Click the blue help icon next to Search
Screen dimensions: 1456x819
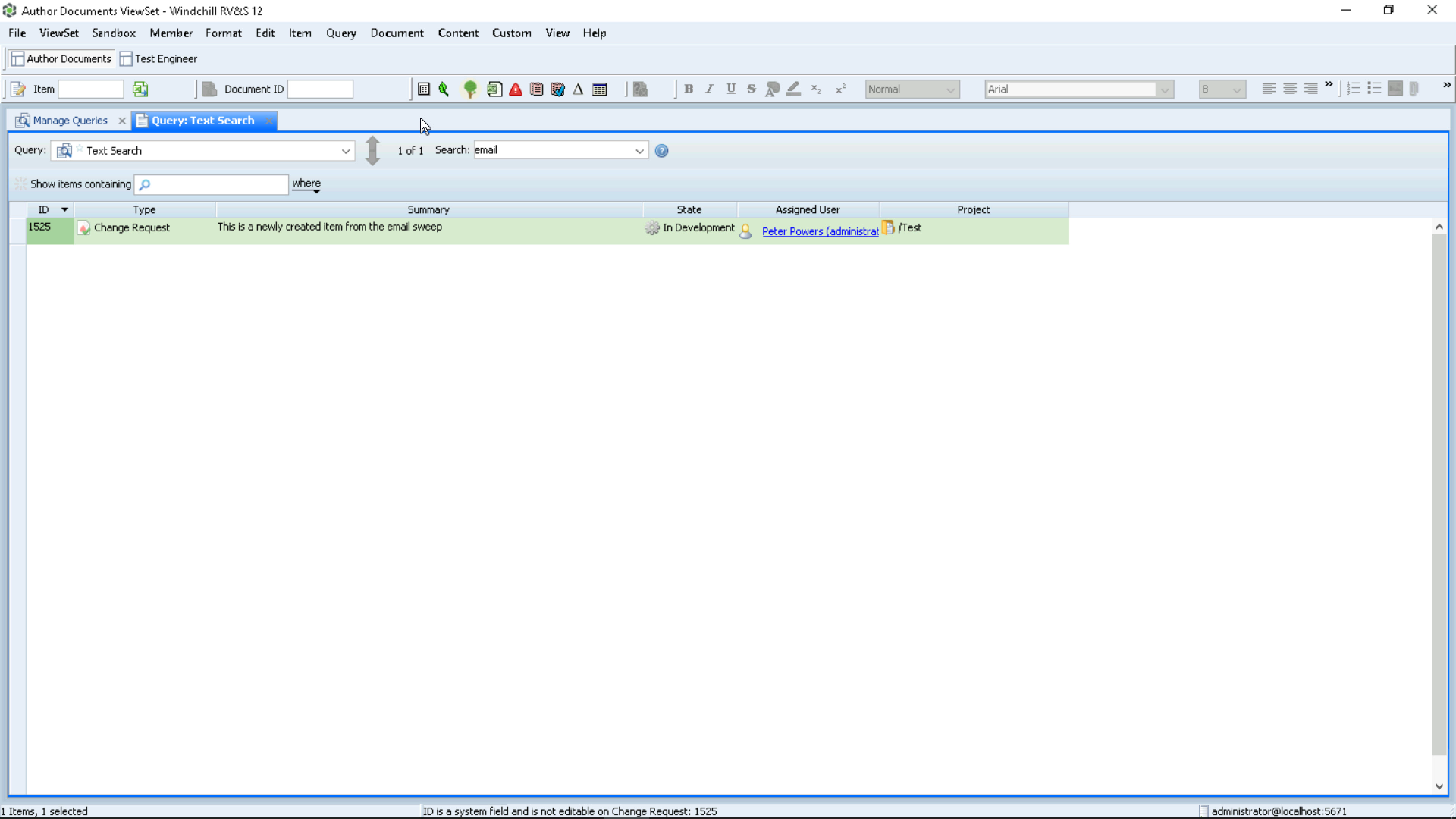pyautogui.click(x=661, y=151)
